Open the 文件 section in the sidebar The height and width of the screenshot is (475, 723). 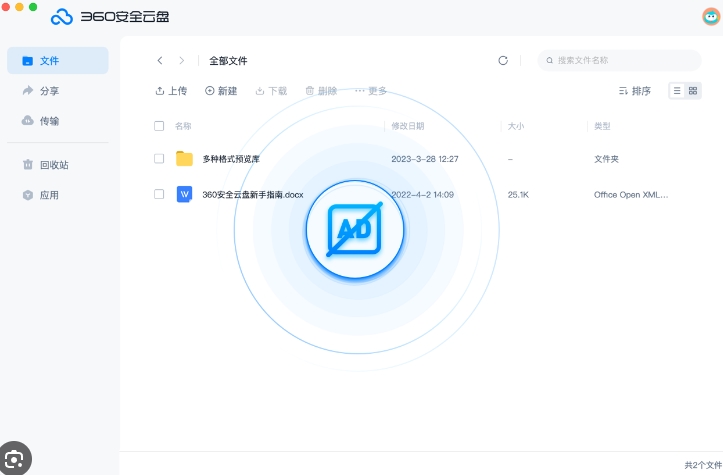point(58,60)
